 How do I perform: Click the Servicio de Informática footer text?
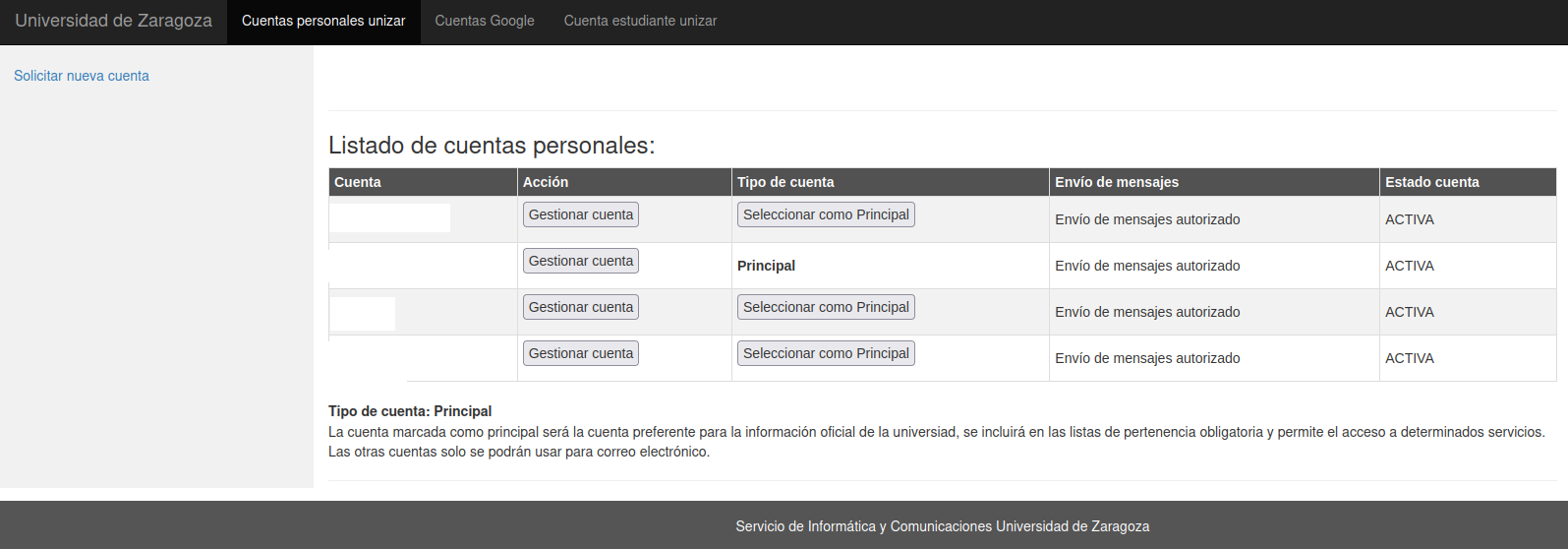point(942,526)
